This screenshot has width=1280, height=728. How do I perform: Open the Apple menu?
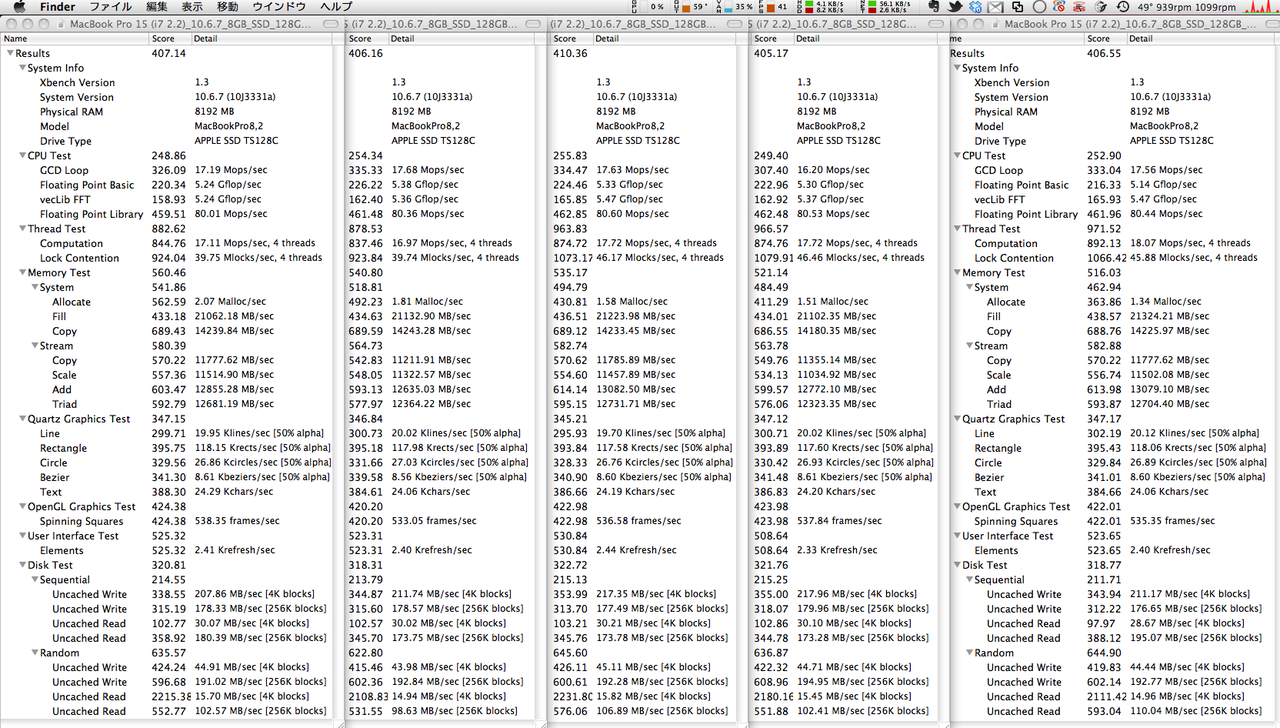pos(18,7)
